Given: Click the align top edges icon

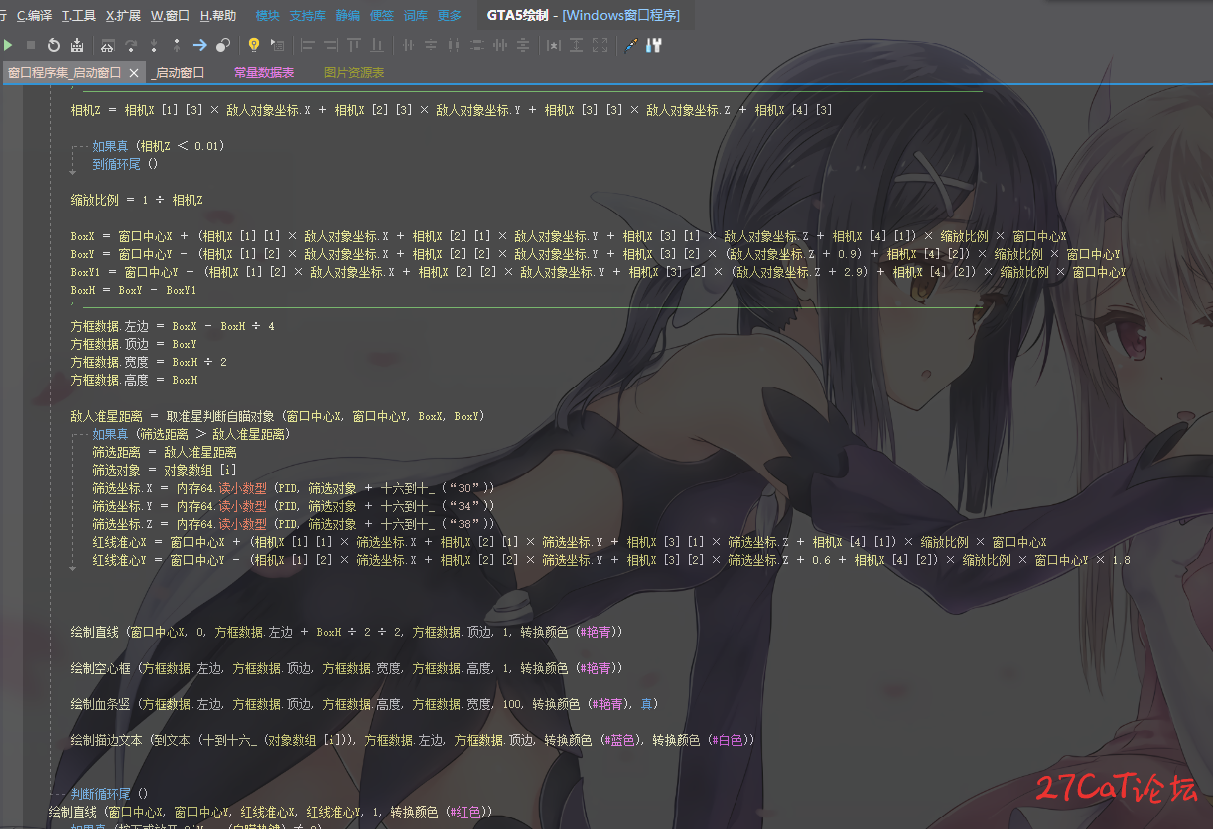Looking at the screenshot, I should pos(354,45).
